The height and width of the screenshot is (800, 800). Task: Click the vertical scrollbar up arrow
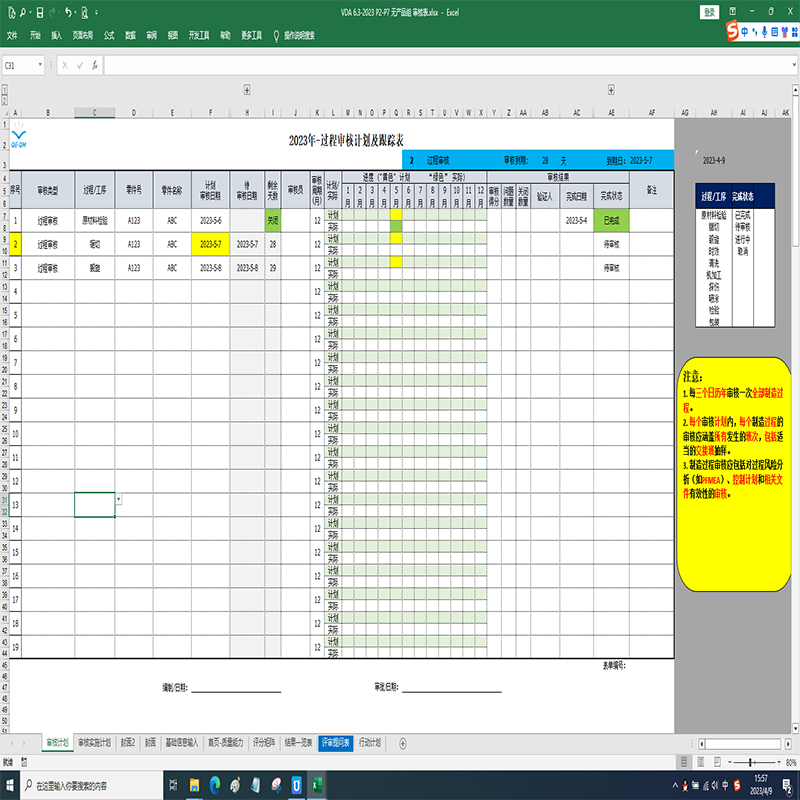[795, 90]
